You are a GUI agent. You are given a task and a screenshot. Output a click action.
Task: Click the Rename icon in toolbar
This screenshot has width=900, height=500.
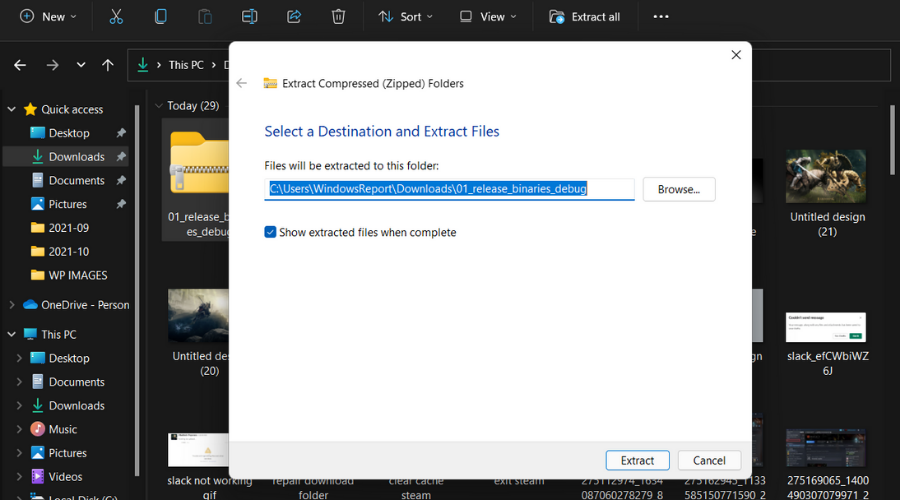pos(250,17)
